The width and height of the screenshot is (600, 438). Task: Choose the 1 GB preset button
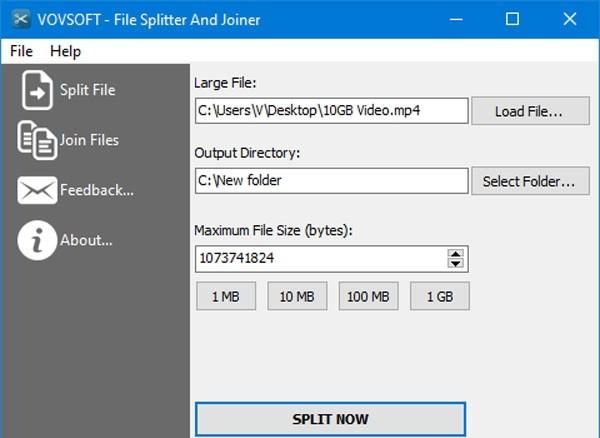pyautogui.click(x=440, y=296)
